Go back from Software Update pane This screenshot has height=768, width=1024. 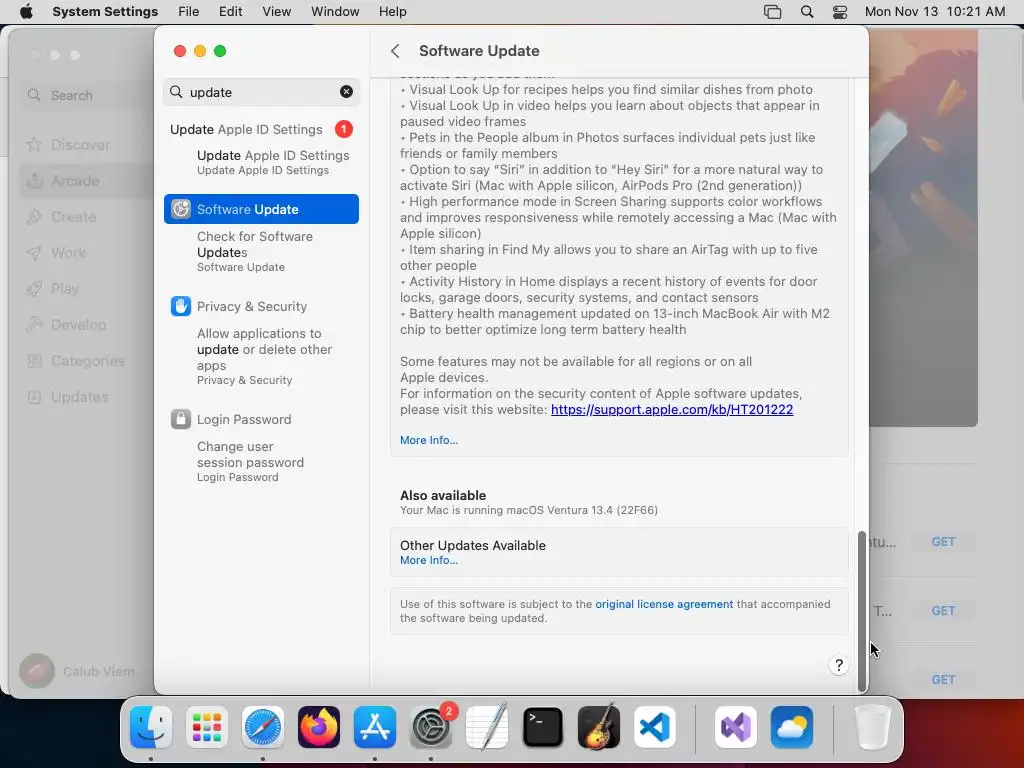[395, 51]
